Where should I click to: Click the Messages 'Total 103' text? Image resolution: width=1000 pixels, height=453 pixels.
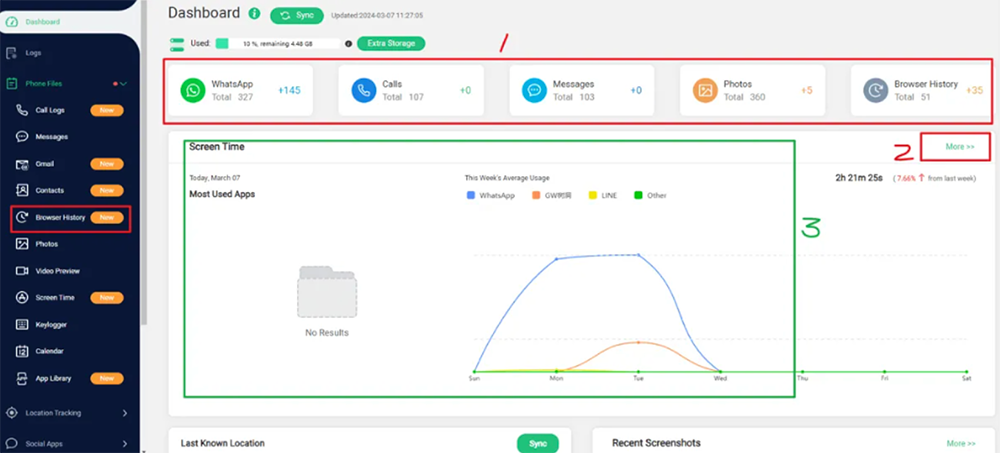pyautogui.click(x=574, y=97)
